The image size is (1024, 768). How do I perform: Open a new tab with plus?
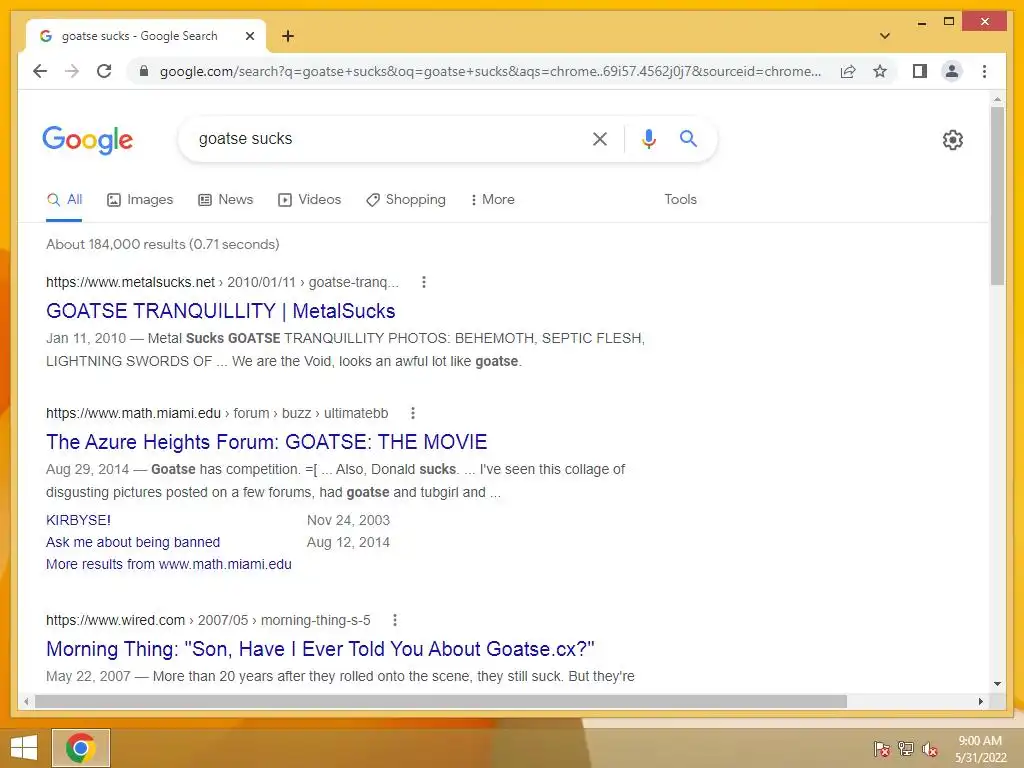tap(288, 36)
